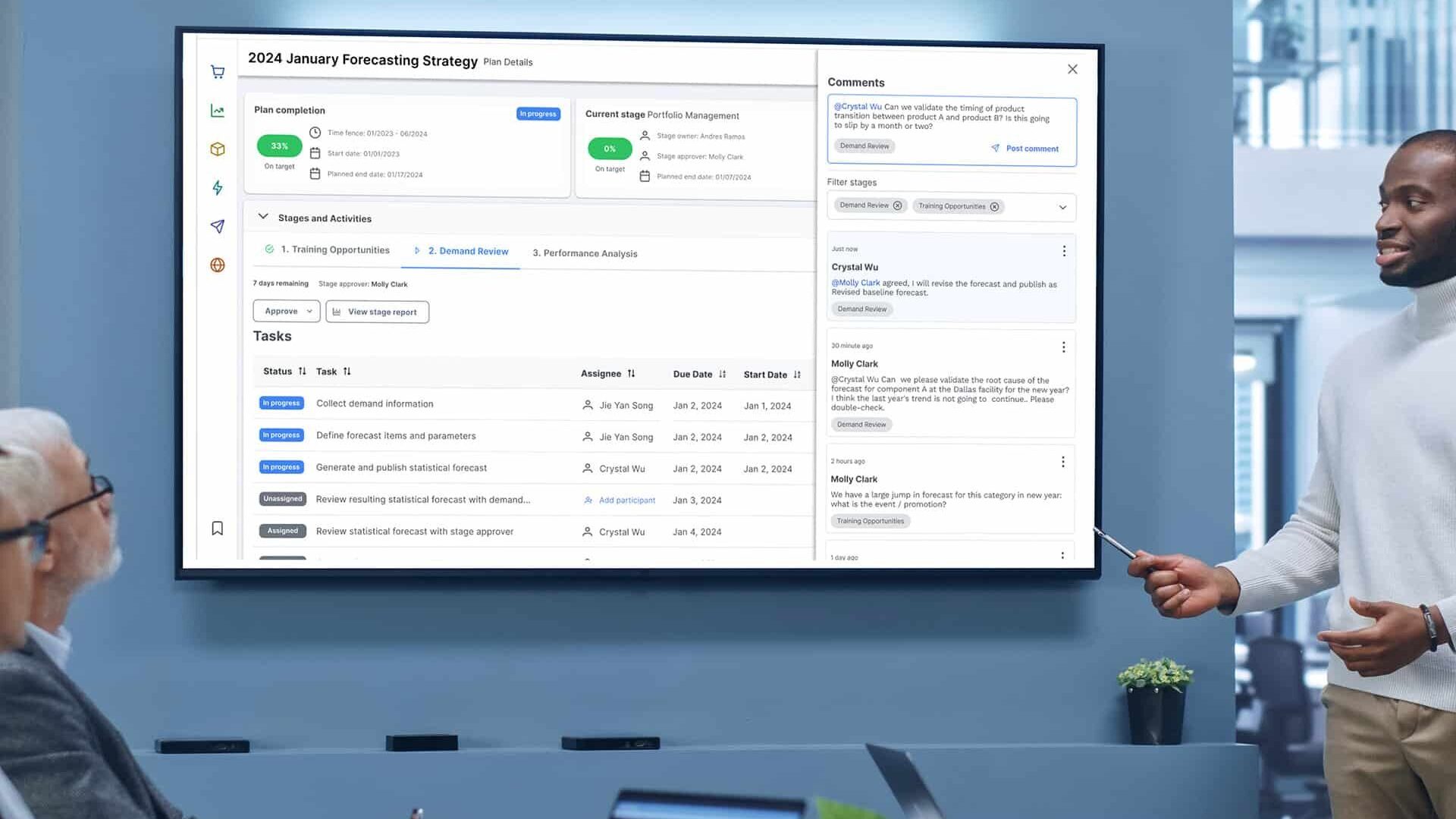Select 'Collect demand information' task
1456x819 pixels.
coord(375,403)
